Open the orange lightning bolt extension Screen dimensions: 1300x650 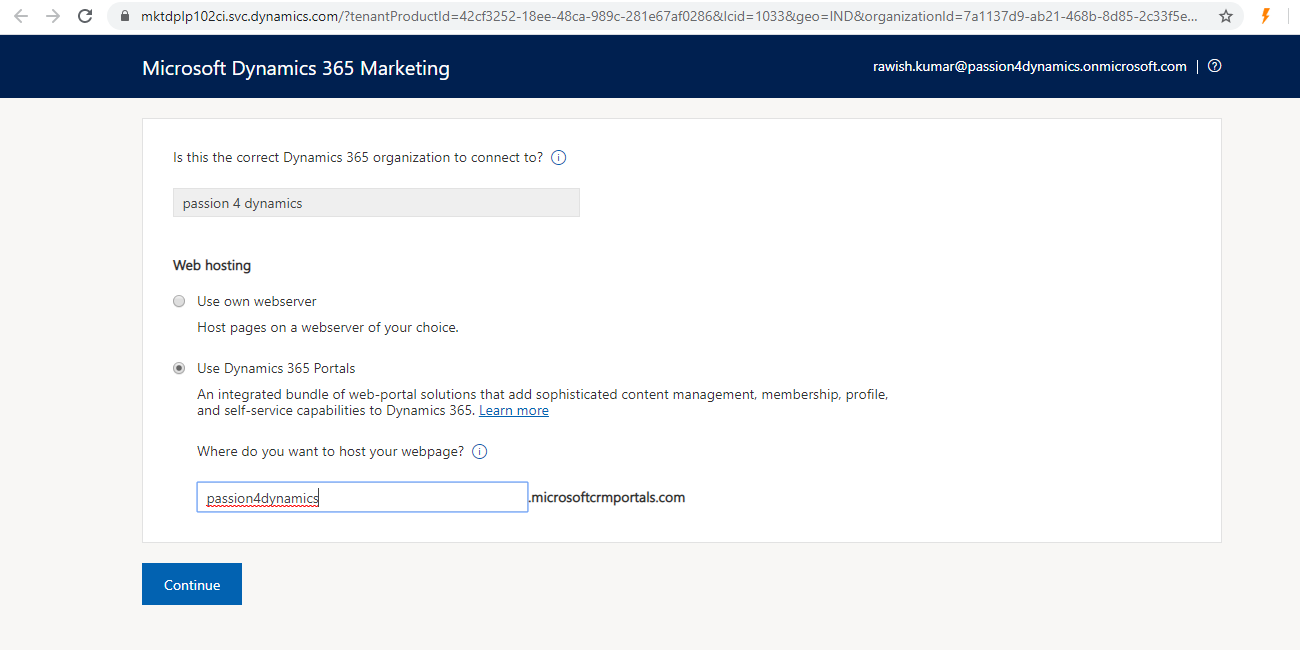(x=1265, y=16)
